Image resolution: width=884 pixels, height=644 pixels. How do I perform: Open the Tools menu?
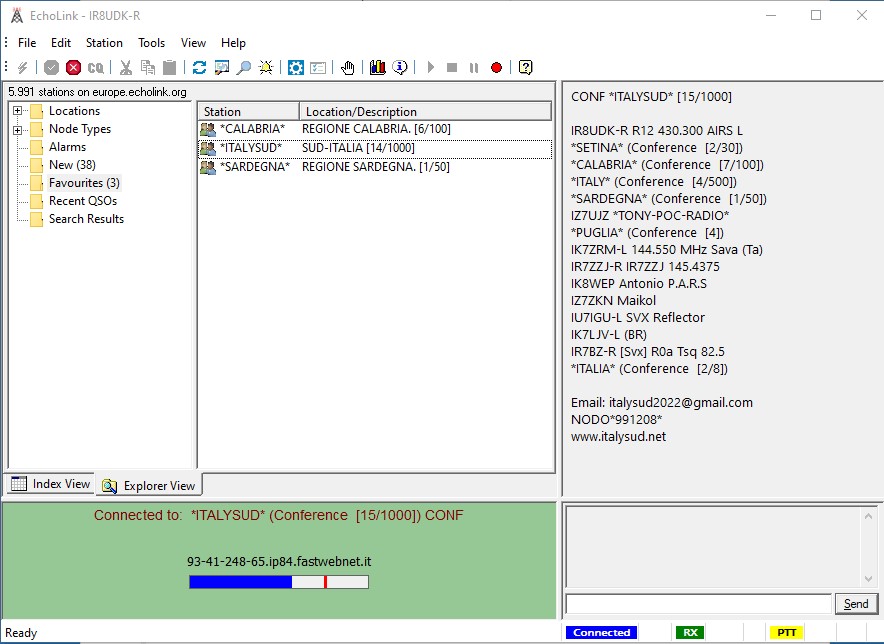[x=152, y=43]
